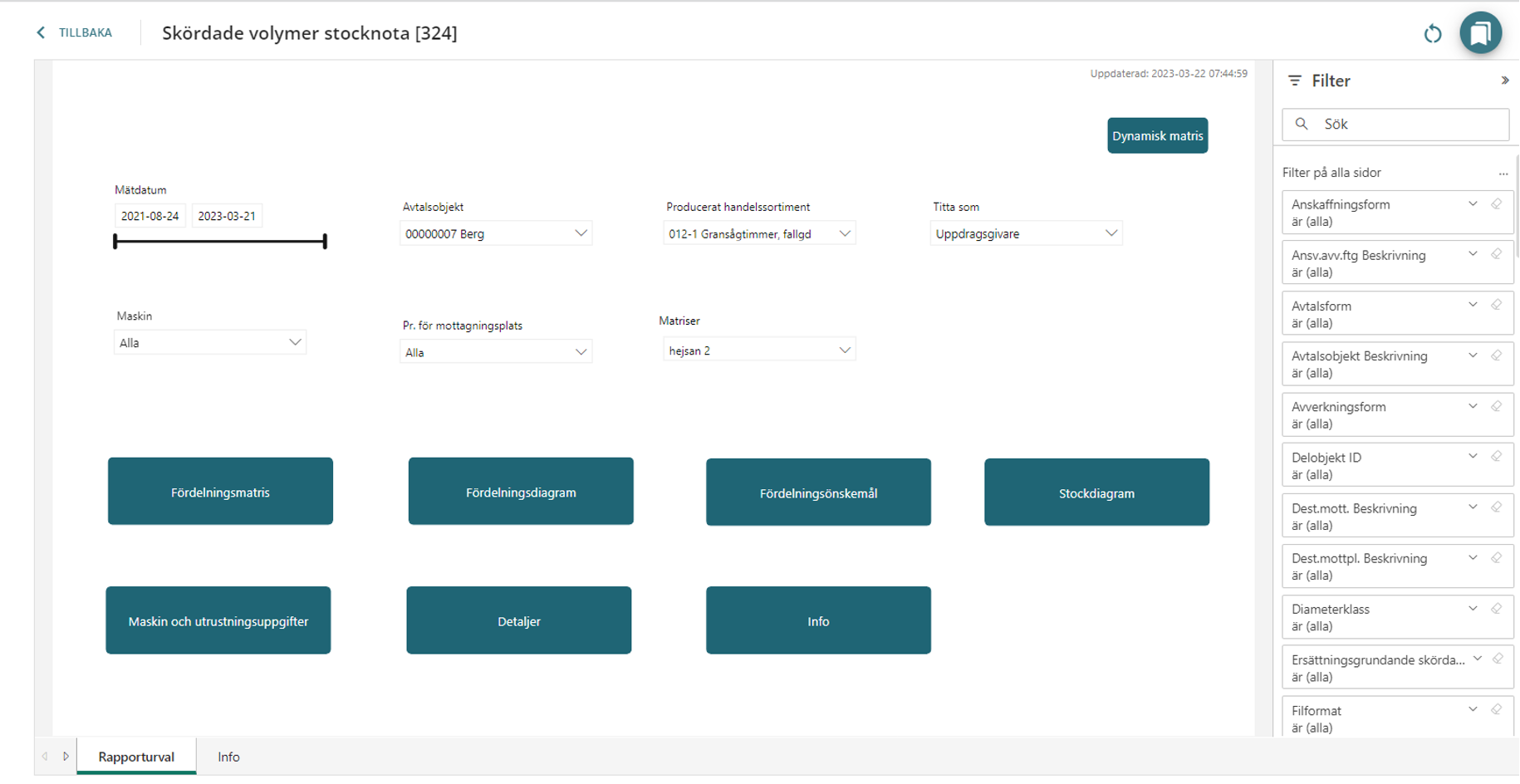
Task: Open the bookmarks icon button
Action: [1480, 33]
